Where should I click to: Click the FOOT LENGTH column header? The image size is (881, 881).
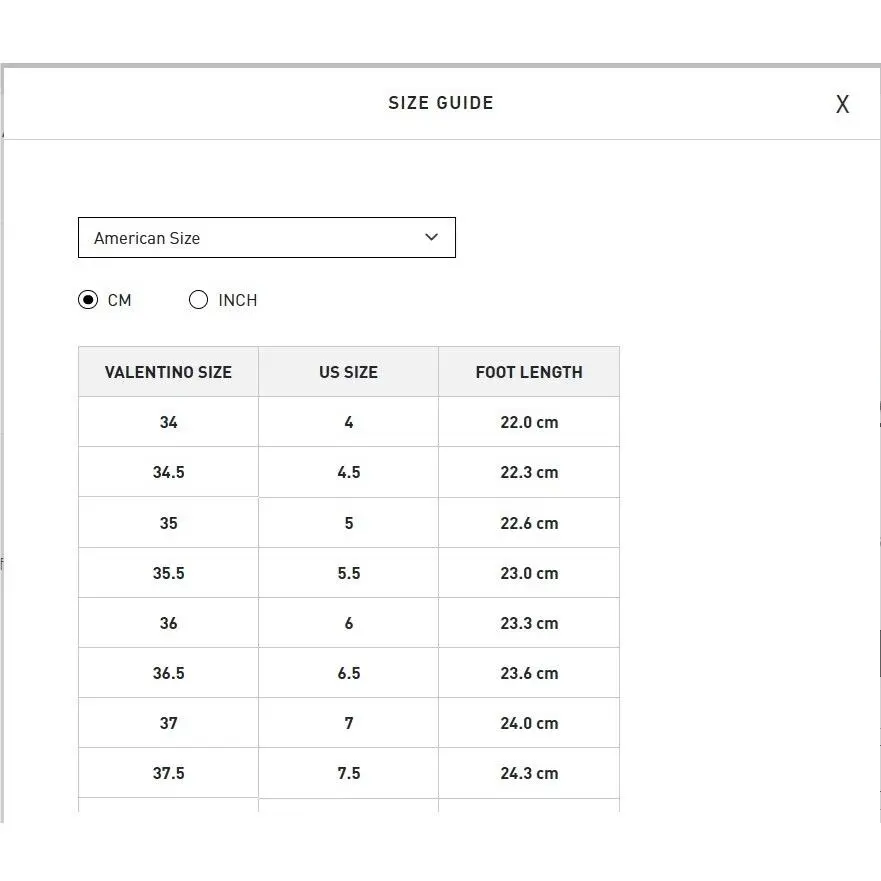(x=529, y=372)
